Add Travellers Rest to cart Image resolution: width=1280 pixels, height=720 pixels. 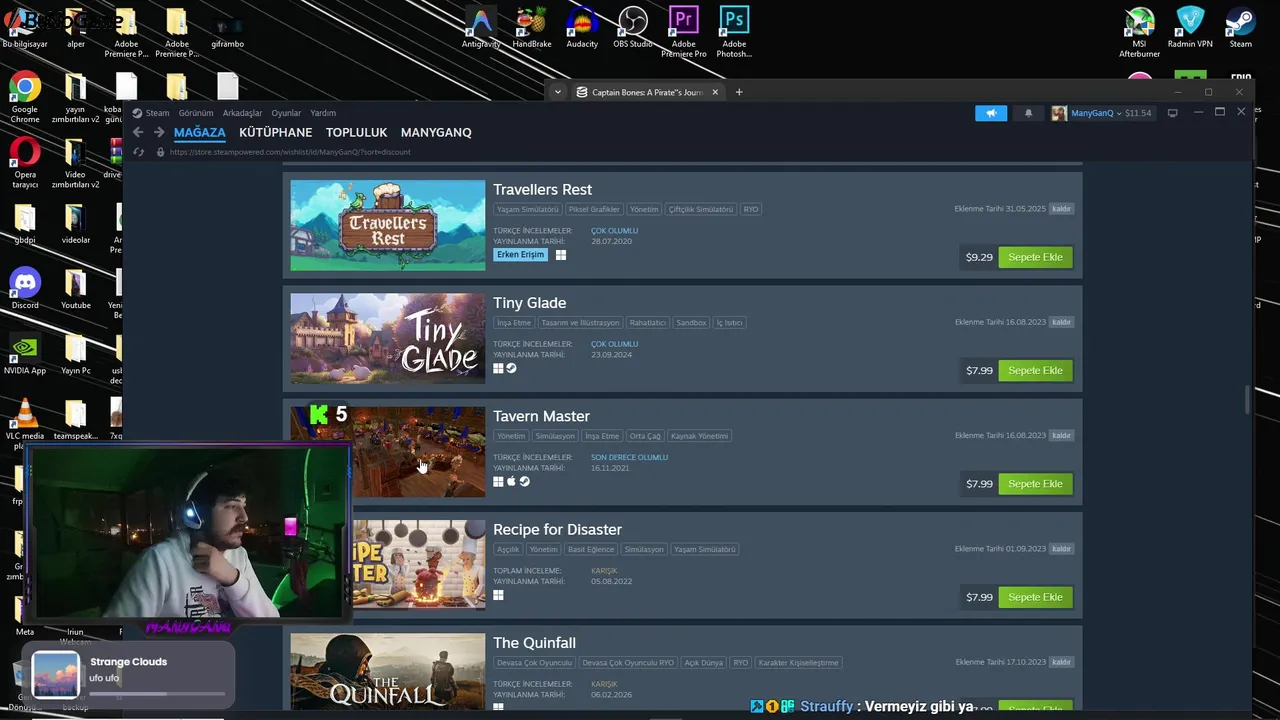pos(1035,257)
